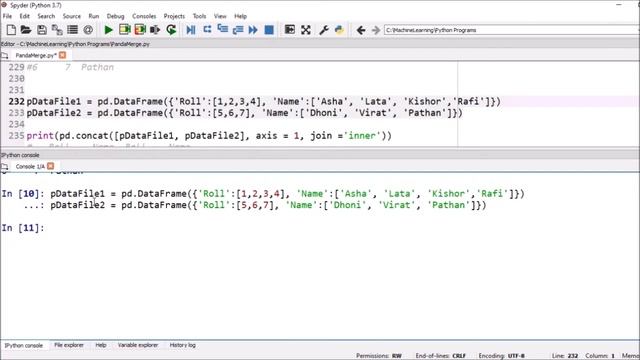Open the Edit menu
The image size is (640, 360).
tap(24, 16)
